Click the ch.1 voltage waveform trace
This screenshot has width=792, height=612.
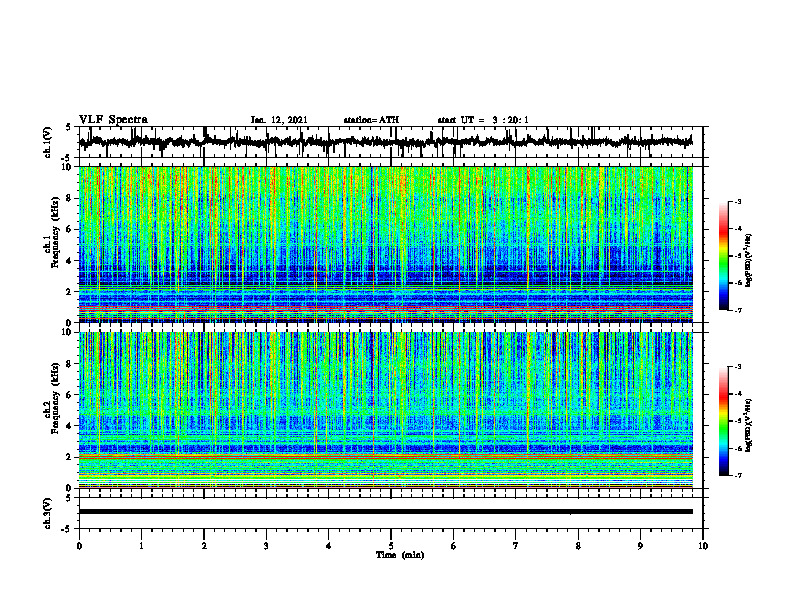click(x=385, y=141)
